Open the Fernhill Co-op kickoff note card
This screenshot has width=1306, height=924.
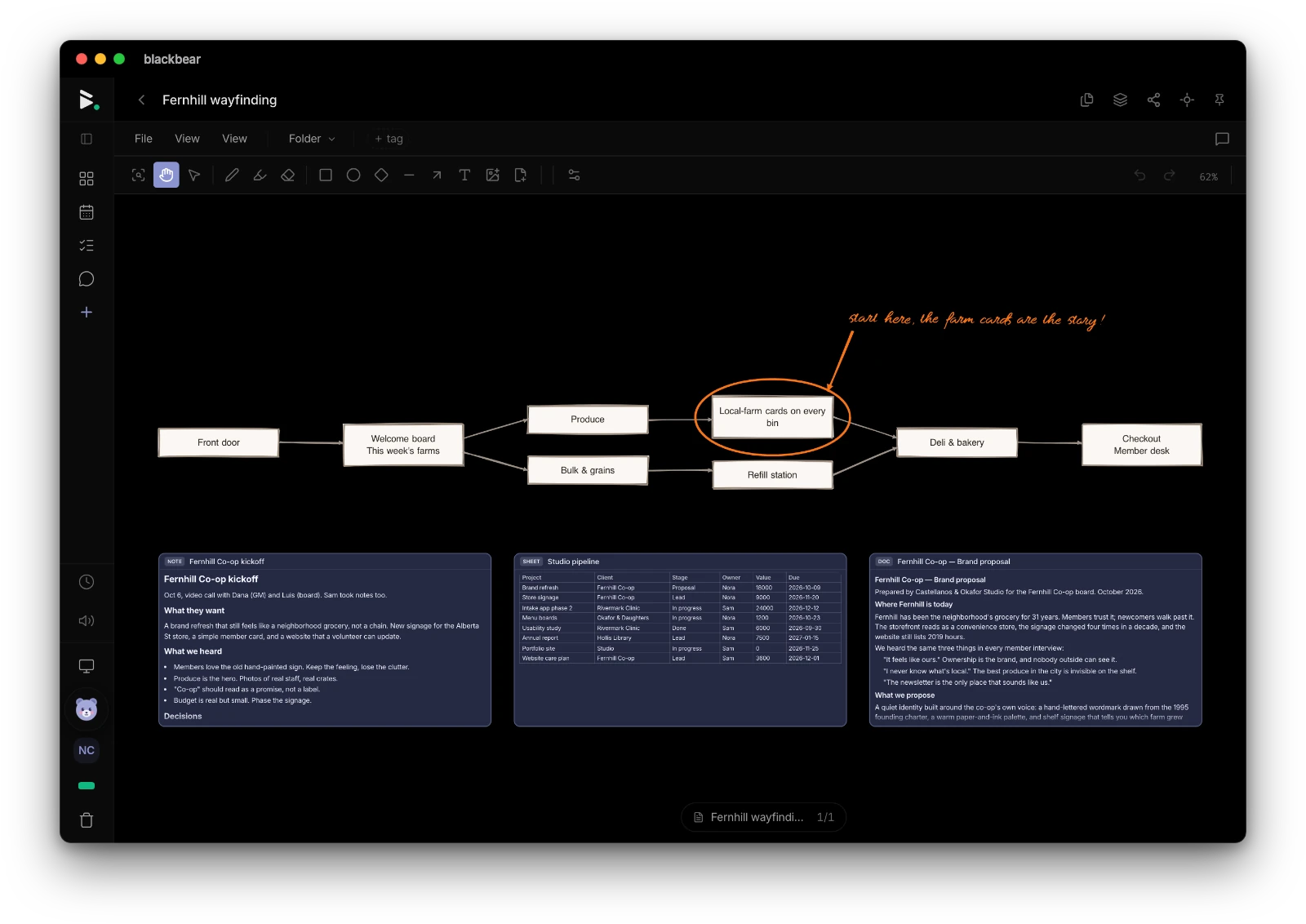(x=325, y=640)
